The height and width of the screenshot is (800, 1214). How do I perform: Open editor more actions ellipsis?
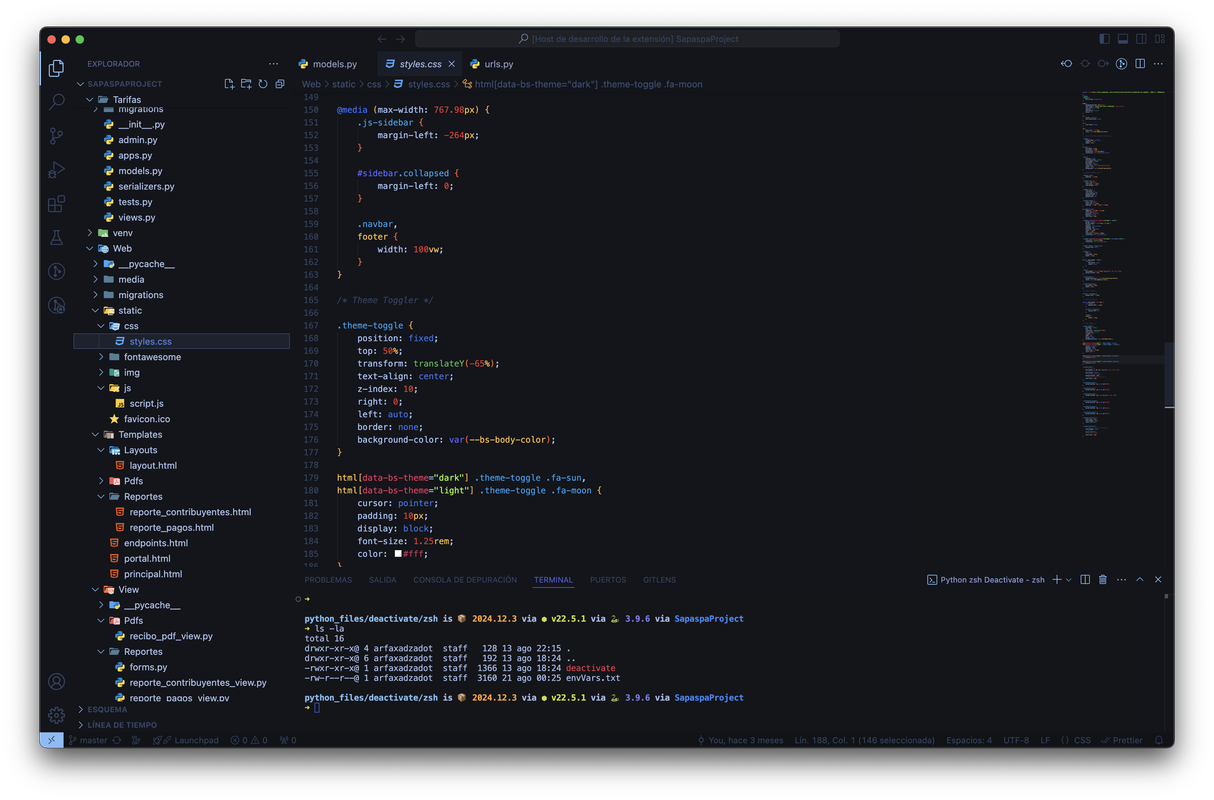pos(1159,64)
